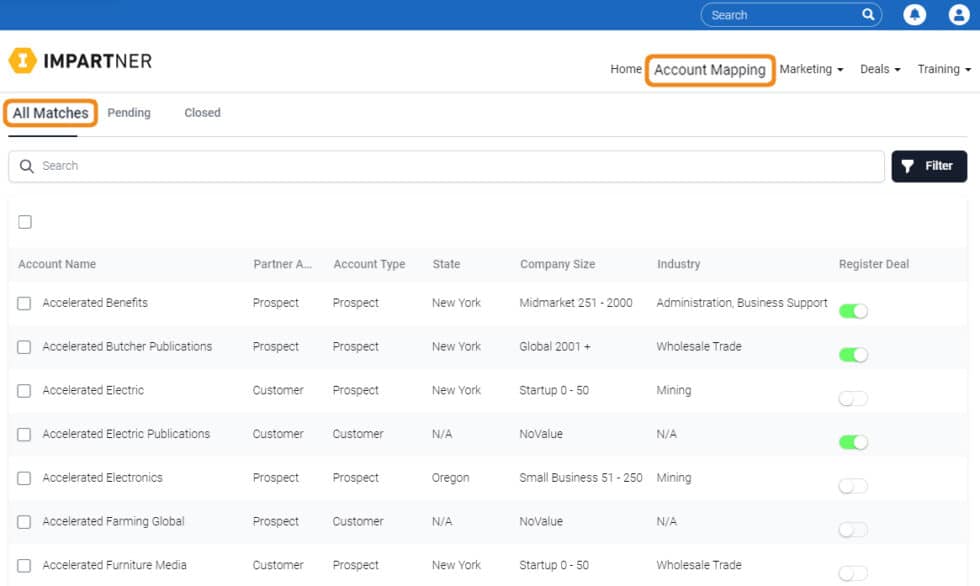Image resolution: width=980 pixels, height=586 pixels.
Task: Click the Filter button
Action: click(x=929, y=165)
